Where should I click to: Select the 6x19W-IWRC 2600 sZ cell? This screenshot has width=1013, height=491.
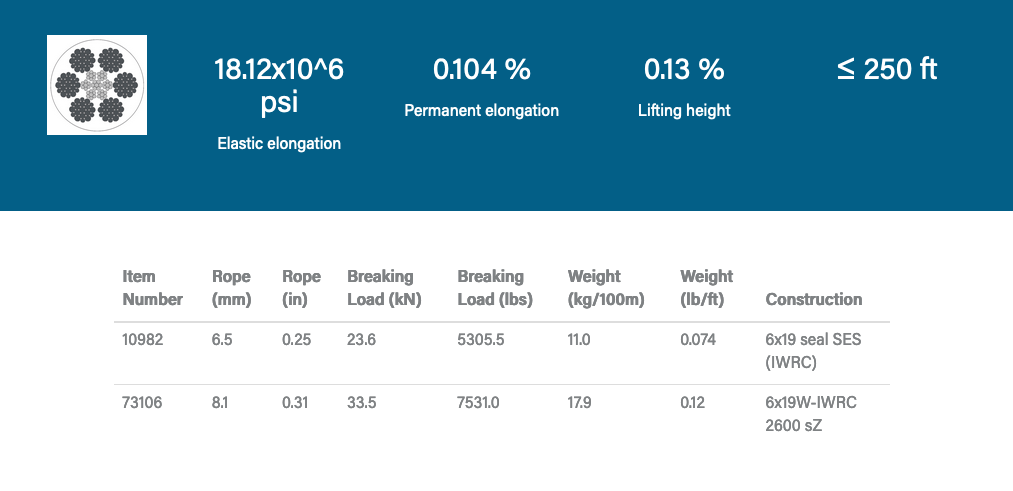point(811,415)
